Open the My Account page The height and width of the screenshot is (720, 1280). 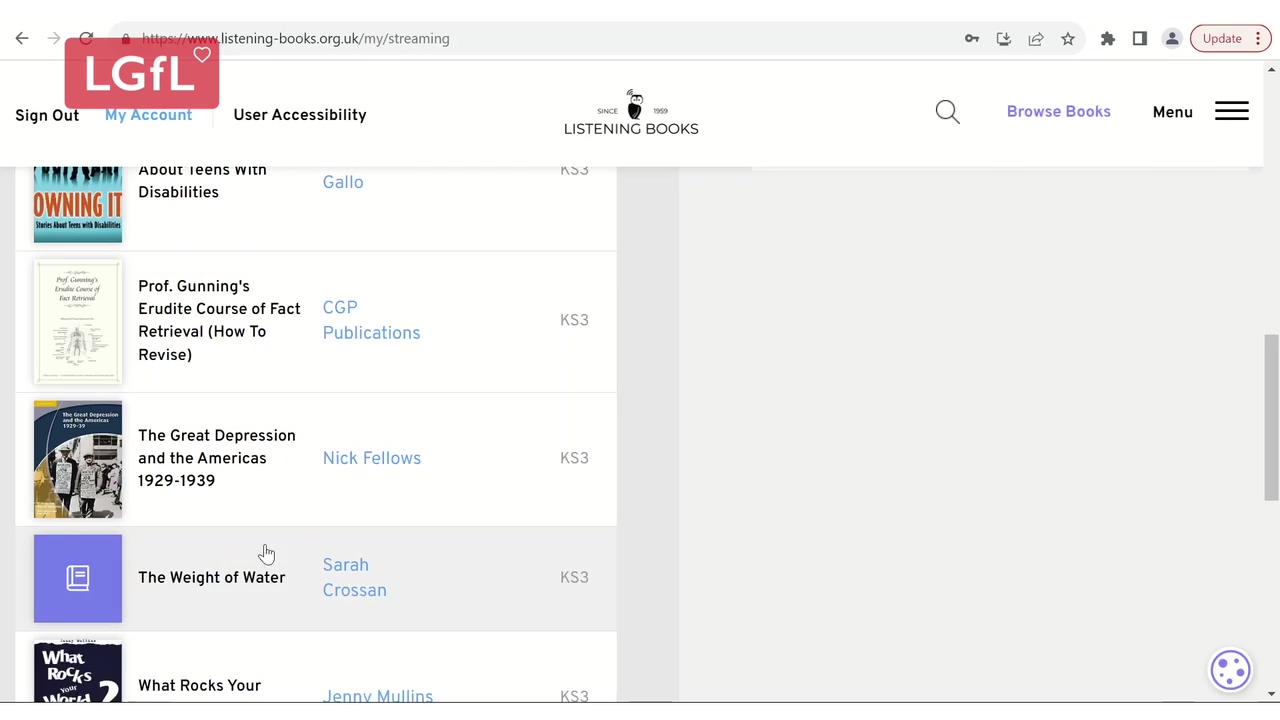pyautogui.click(x=148, y=115)
